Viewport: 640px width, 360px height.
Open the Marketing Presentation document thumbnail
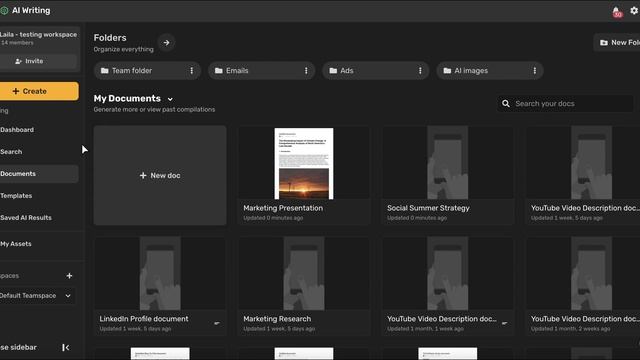click(304, 163)
